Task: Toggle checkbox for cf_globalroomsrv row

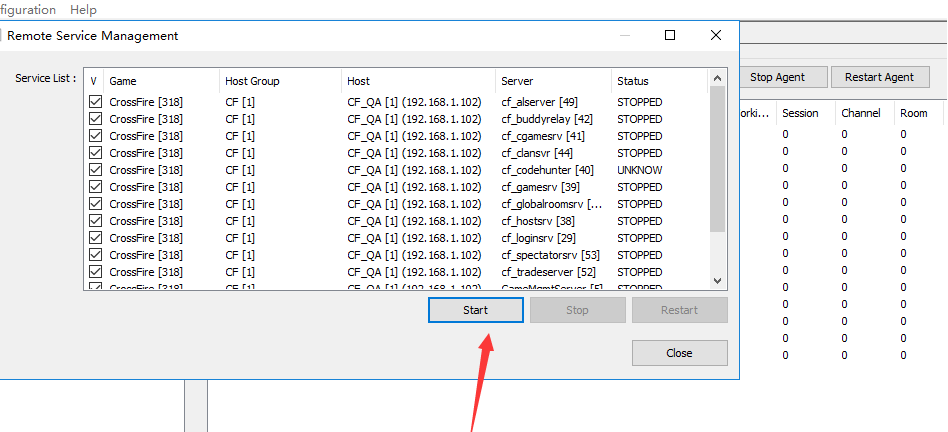Action: coord(95,204)
